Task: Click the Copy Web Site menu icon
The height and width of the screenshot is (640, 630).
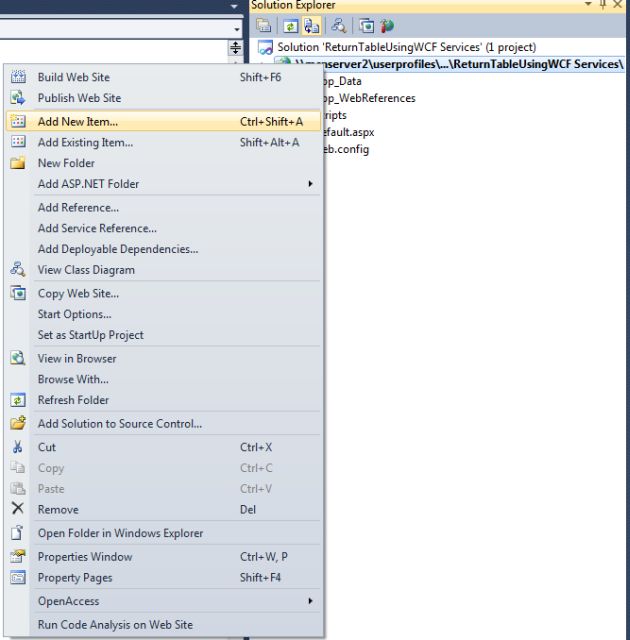Action: [18, 293]
